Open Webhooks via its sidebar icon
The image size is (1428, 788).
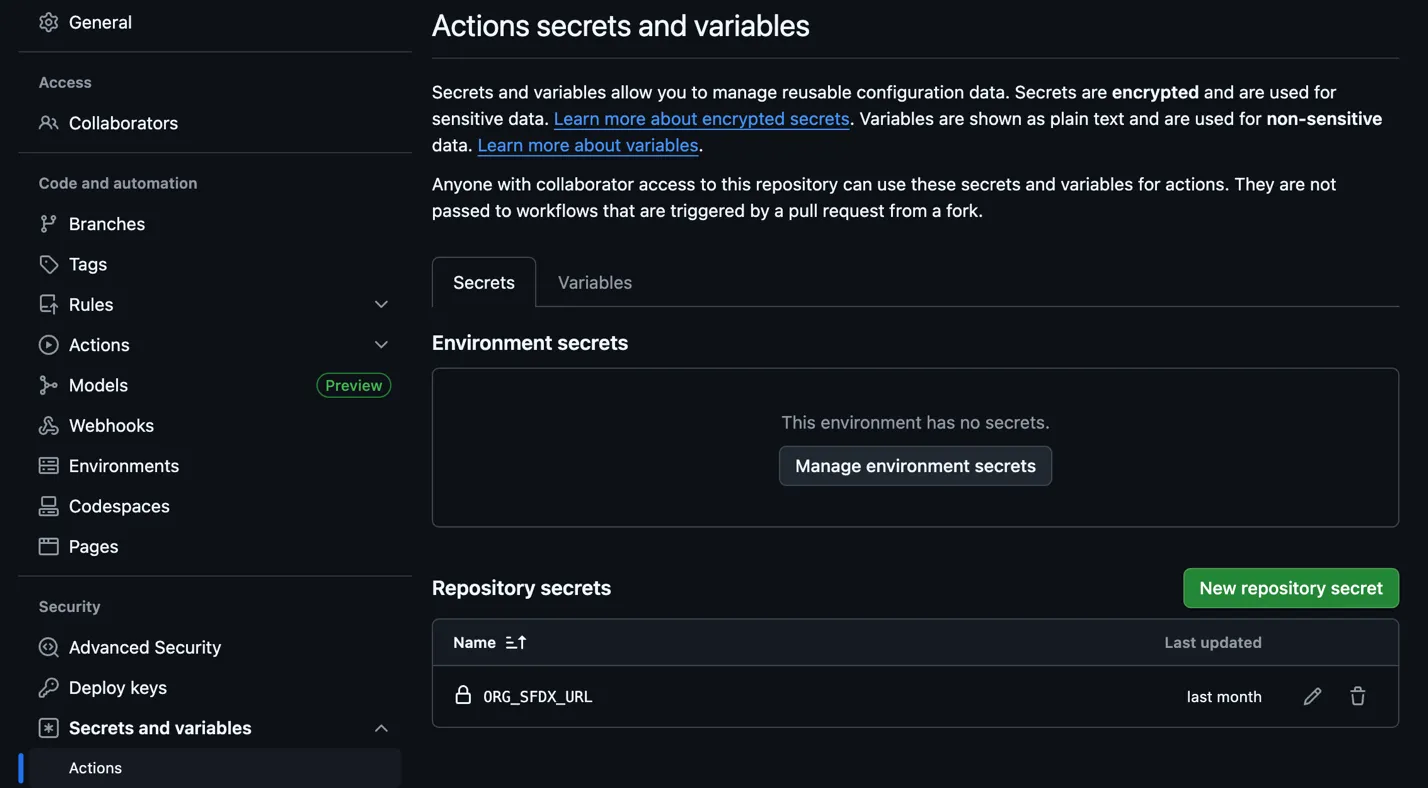tap(48, 425)
